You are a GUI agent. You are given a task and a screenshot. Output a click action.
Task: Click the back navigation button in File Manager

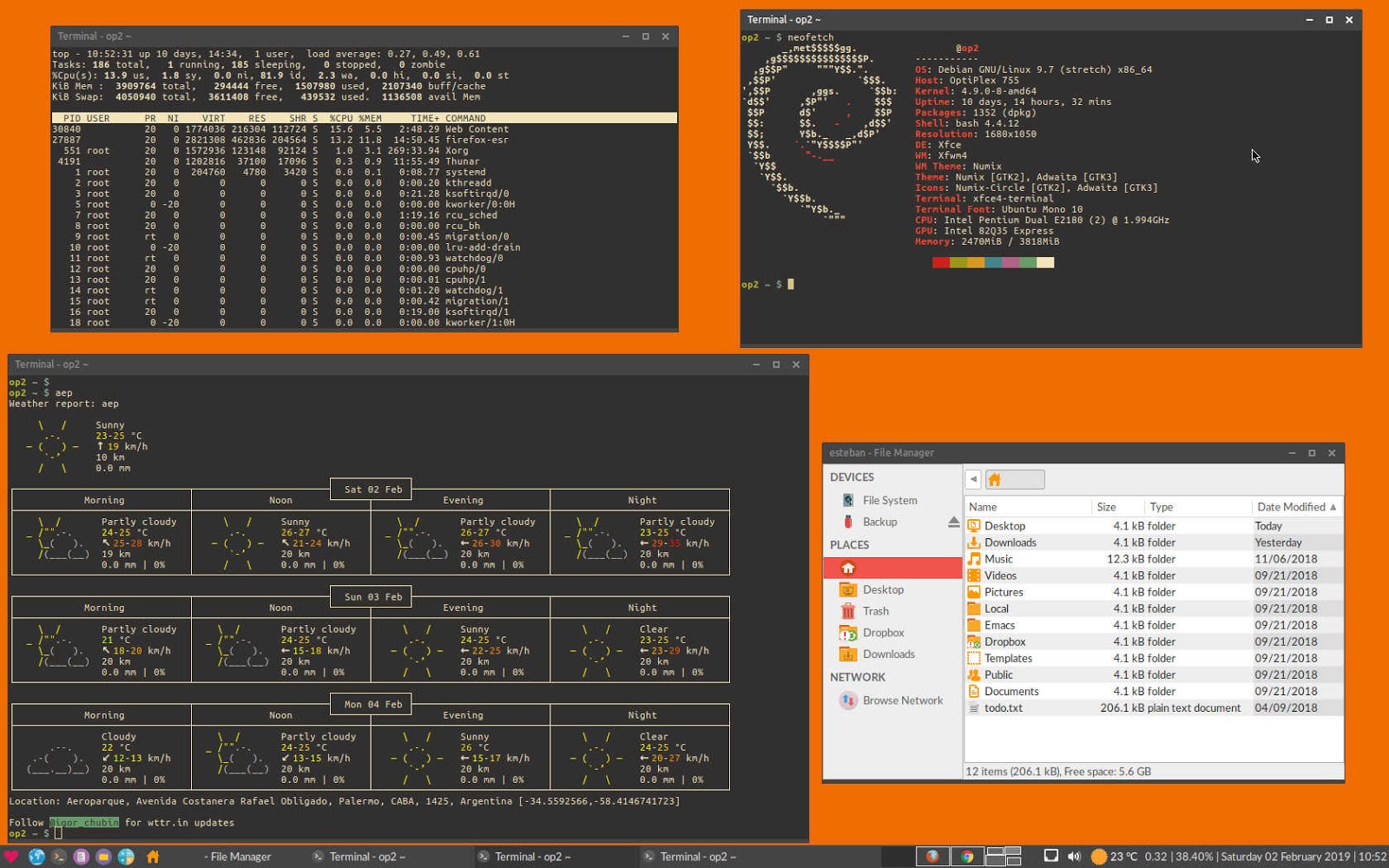tap(974, 479)
